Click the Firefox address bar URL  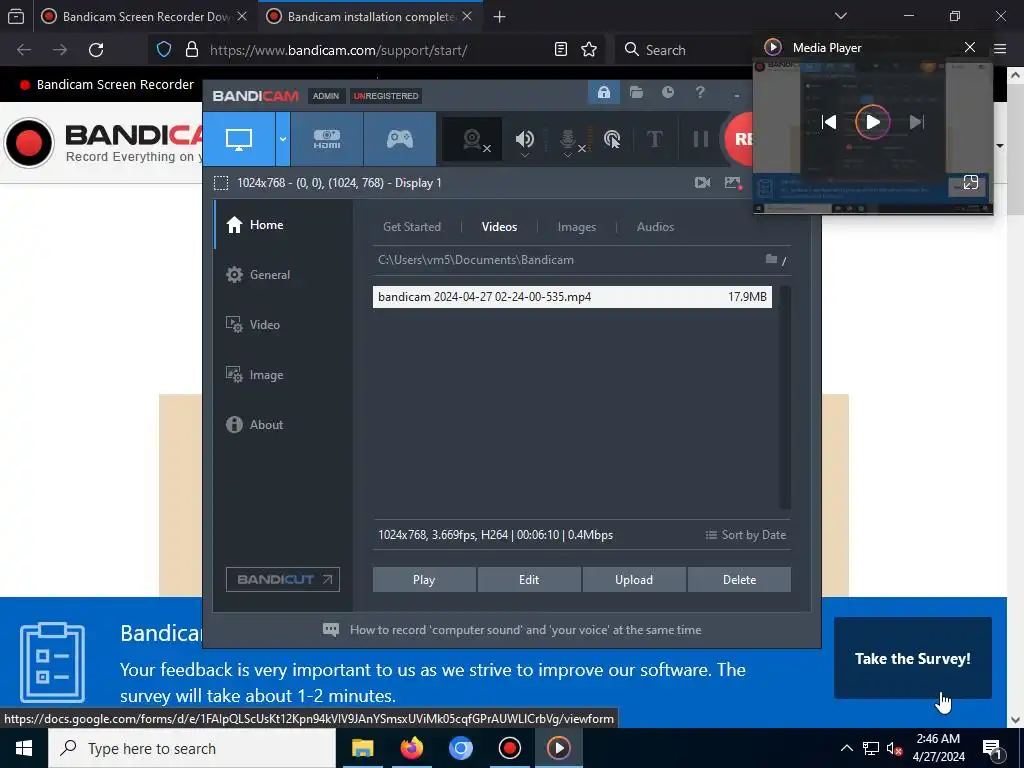[x=338, y=50]
